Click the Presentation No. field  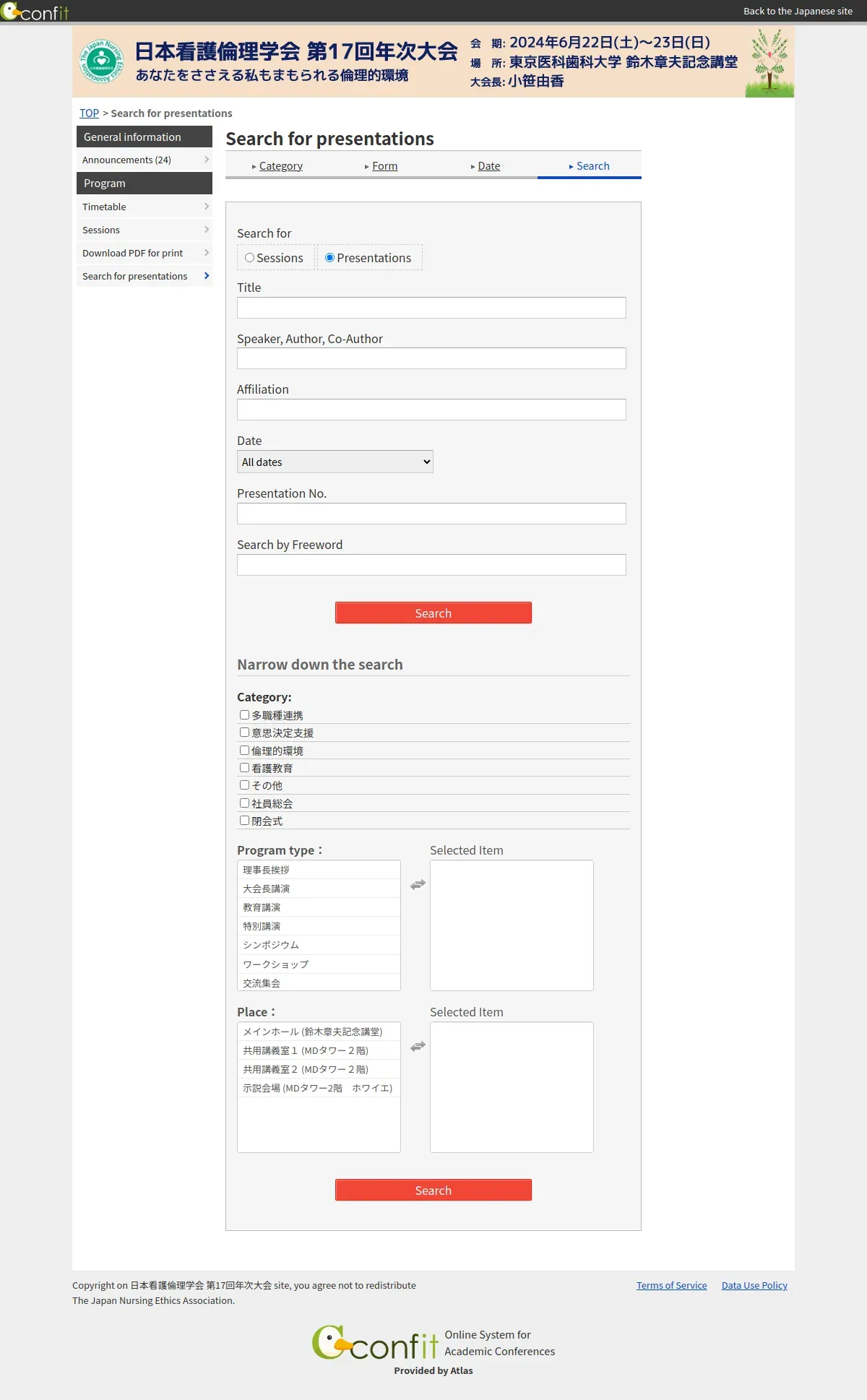(x=431, y=514)
